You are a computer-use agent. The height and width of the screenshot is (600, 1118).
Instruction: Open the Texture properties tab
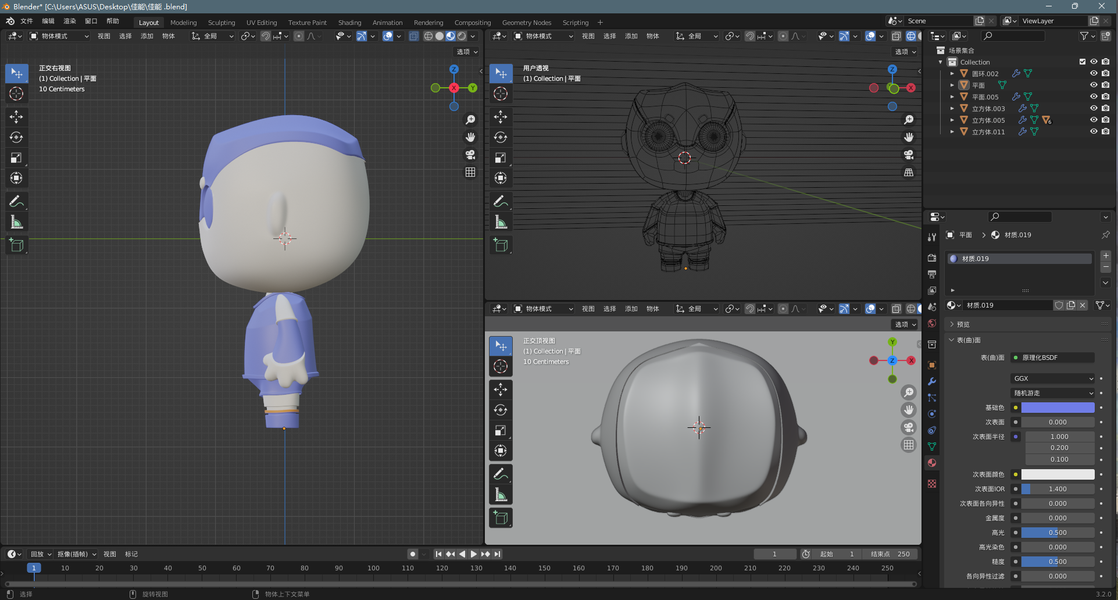pyautogui.click(x=932, y=484)
